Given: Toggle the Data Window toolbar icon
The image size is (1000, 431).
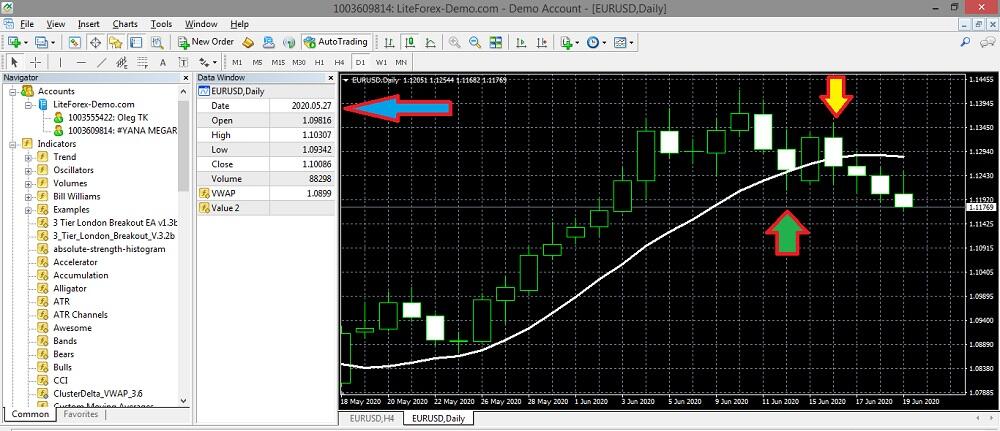Looking at the screenshot, I should [x=95, y=42].
